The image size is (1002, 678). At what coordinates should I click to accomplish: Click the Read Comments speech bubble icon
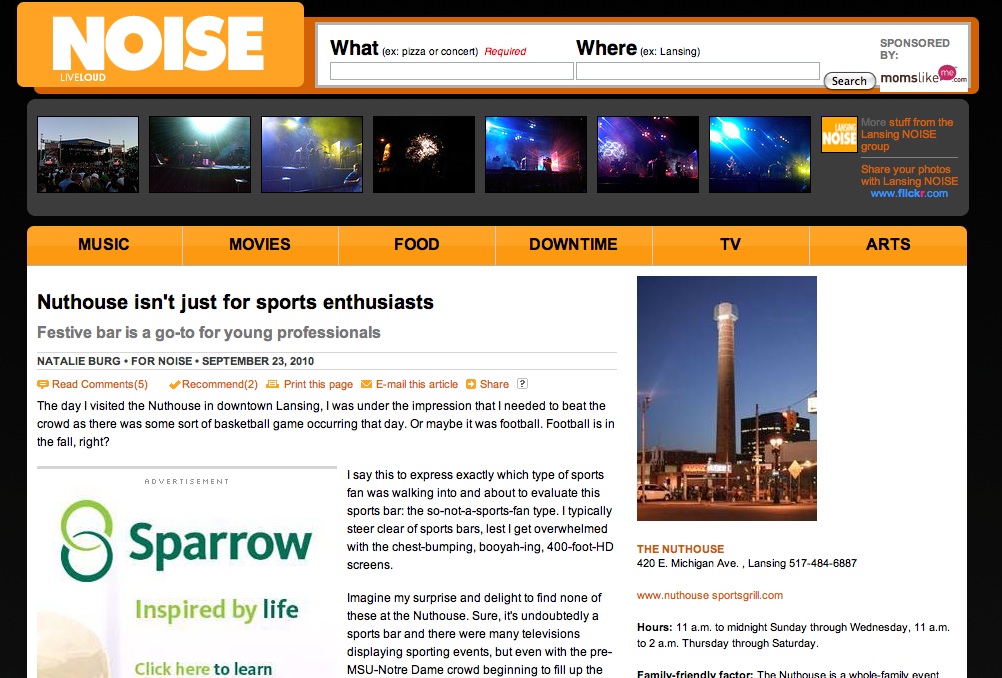click(43, 384)
